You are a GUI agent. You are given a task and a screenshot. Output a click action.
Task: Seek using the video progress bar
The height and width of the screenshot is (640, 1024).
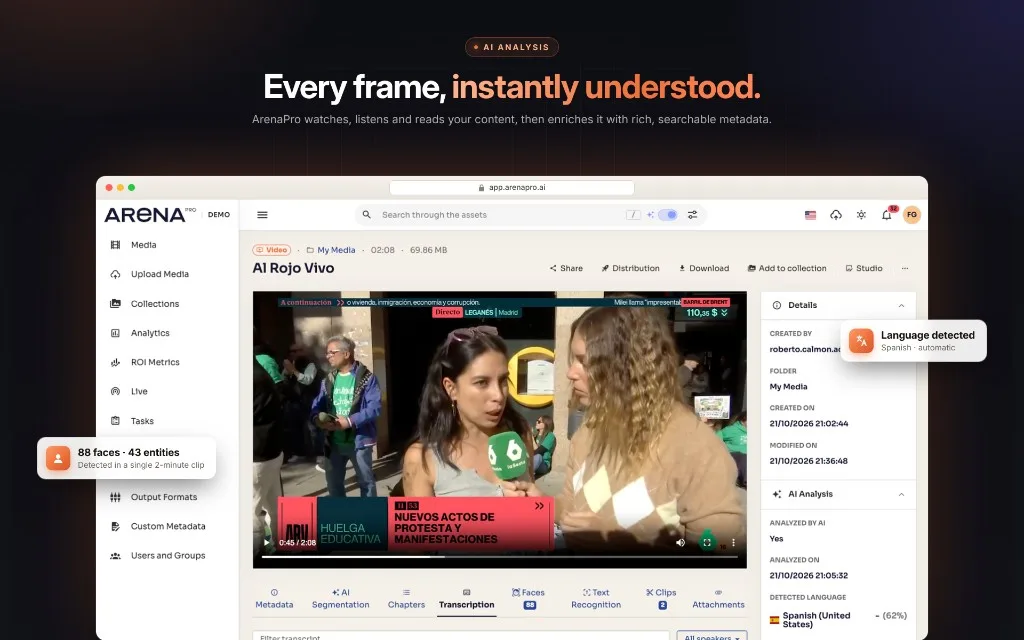(x=500, y=557)
